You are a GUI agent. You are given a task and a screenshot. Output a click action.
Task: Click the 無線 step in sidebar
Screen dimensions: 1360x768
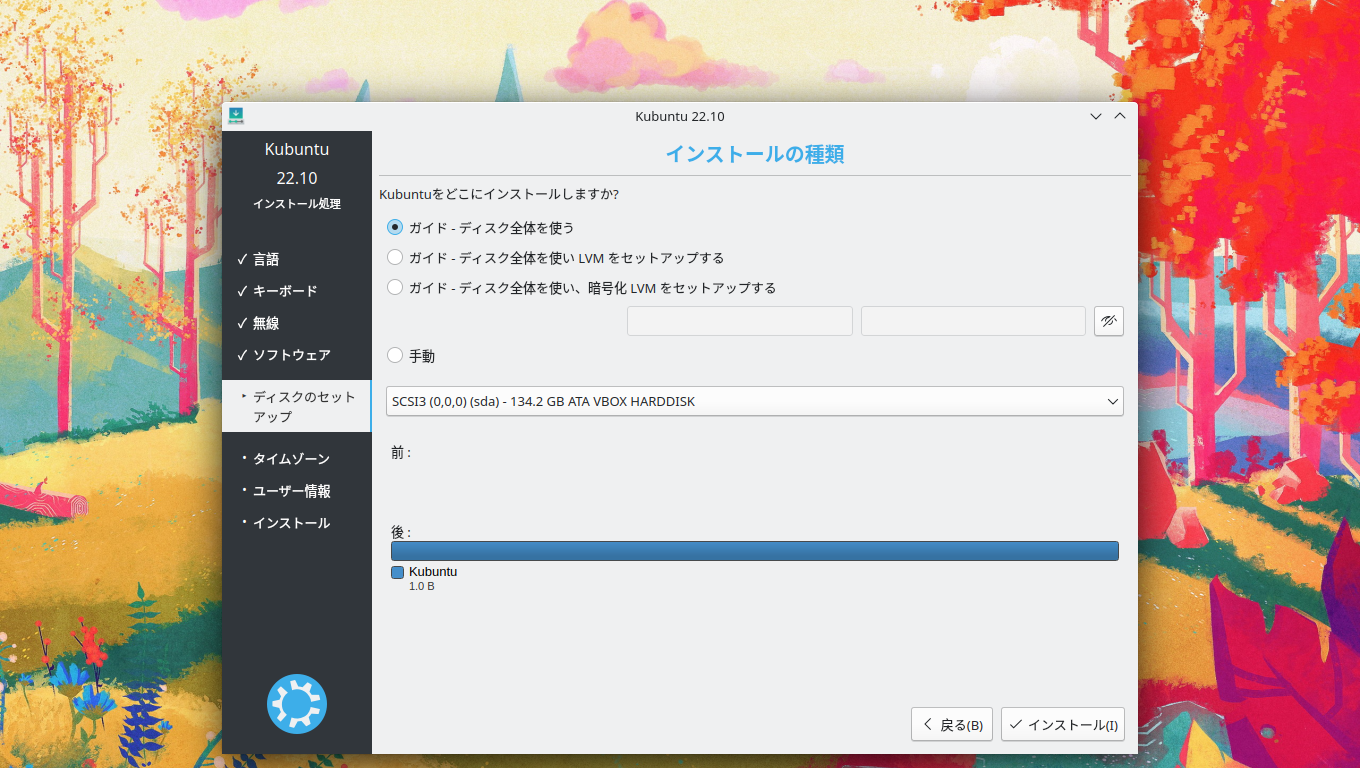[x=266, y=323]
